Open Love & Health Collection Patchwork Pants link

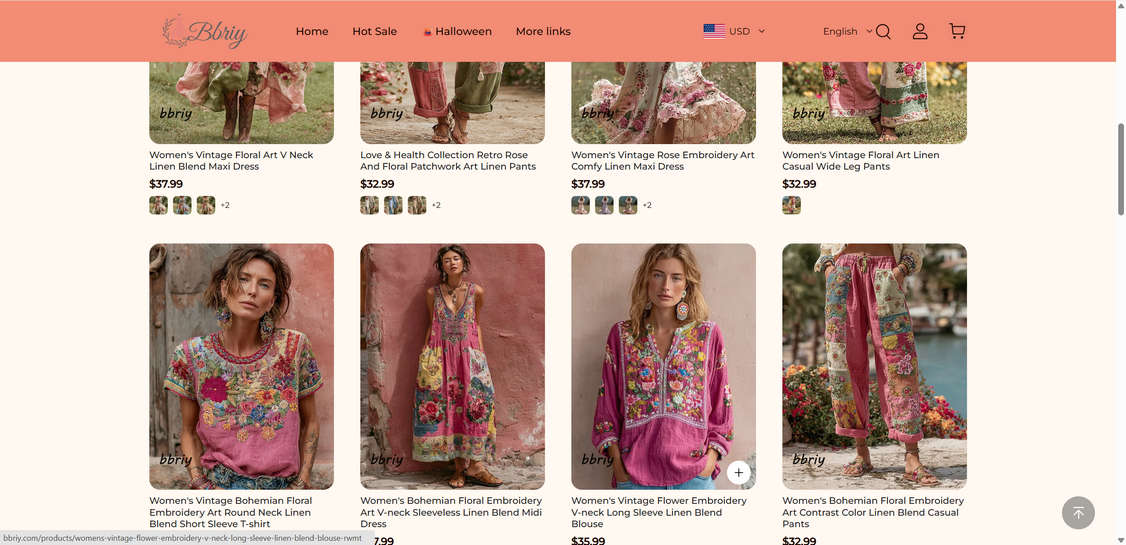(x=447, y=161)
